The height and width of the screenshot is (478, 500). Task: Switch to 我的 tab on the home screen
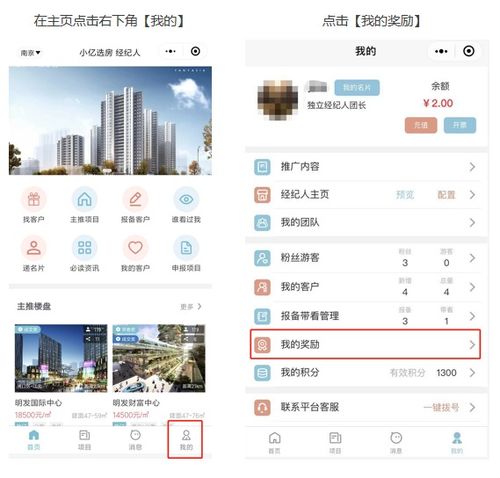pos(186,440)
